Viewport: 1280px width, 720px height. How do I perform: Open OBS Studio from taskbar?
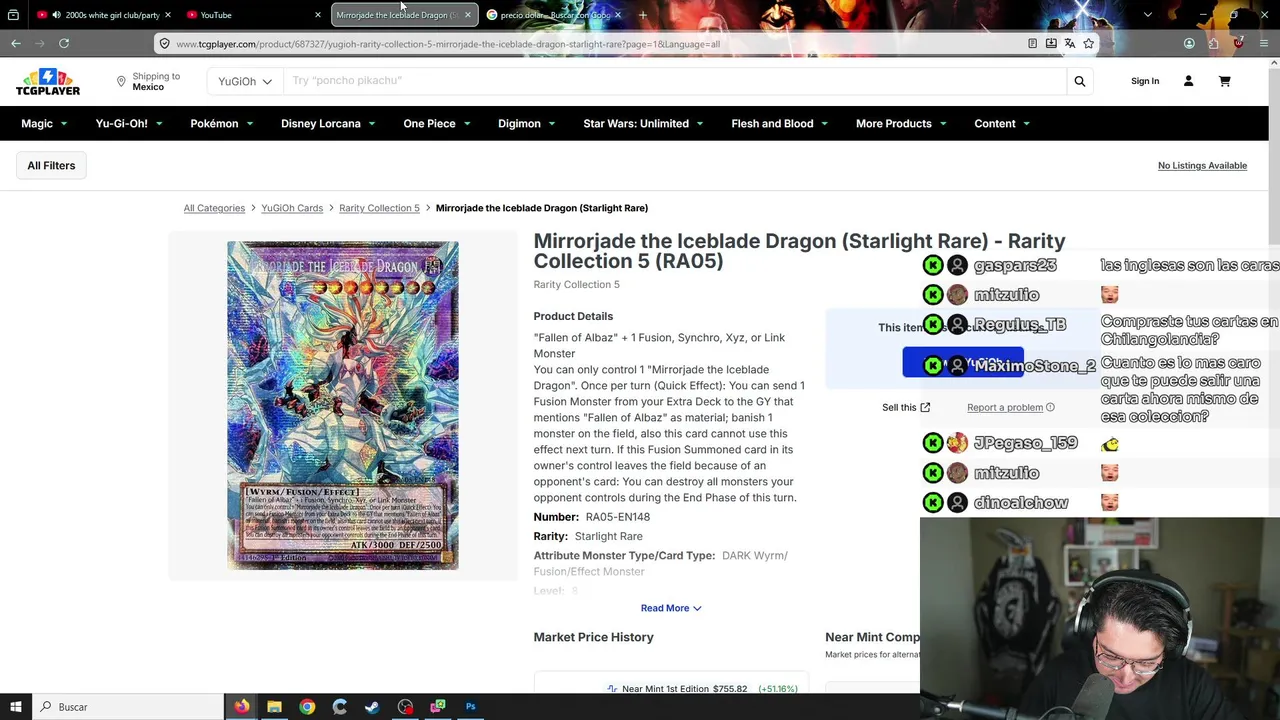(405, 707)
